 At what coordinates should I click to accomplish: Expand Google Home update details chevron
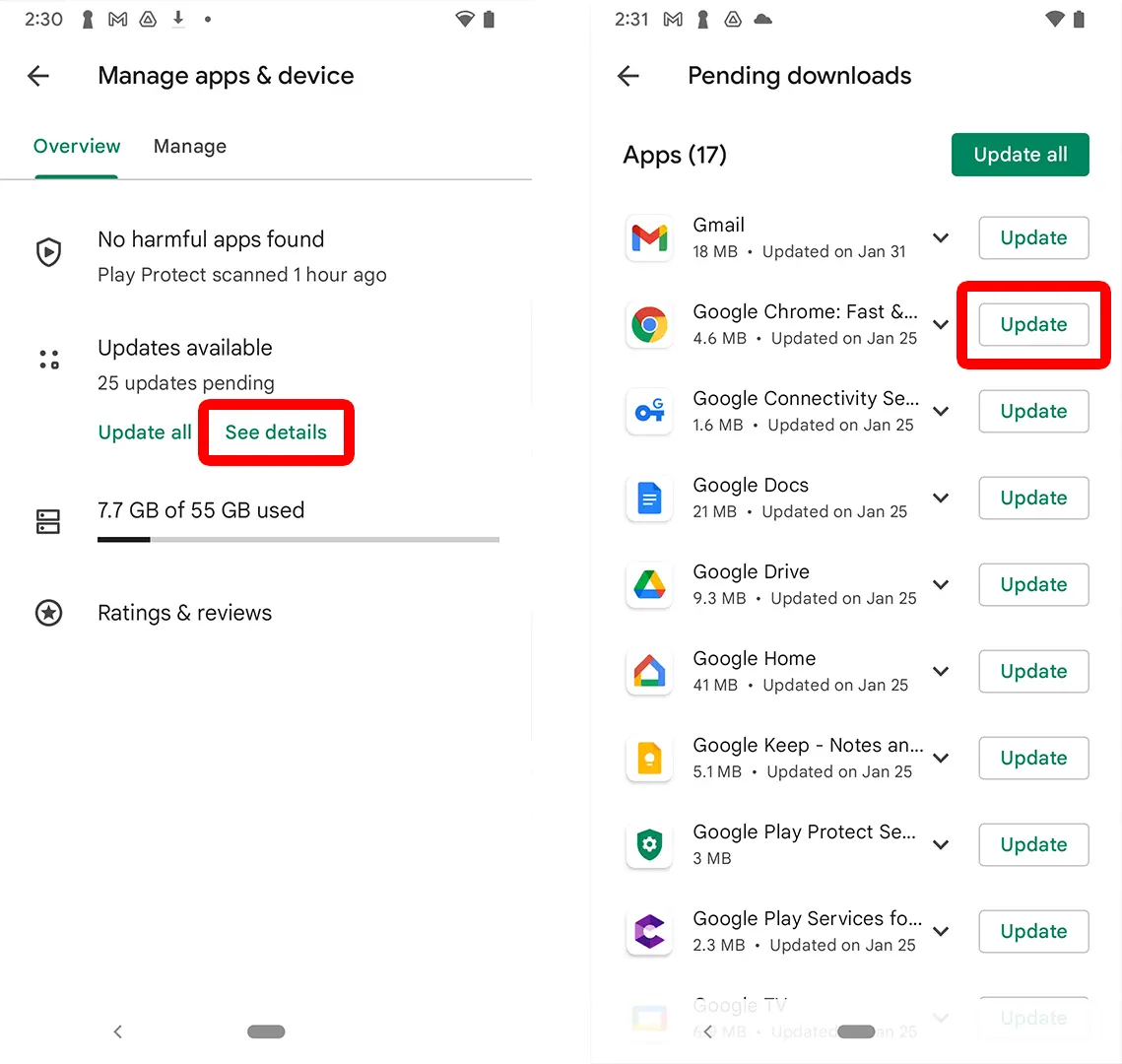941,671
